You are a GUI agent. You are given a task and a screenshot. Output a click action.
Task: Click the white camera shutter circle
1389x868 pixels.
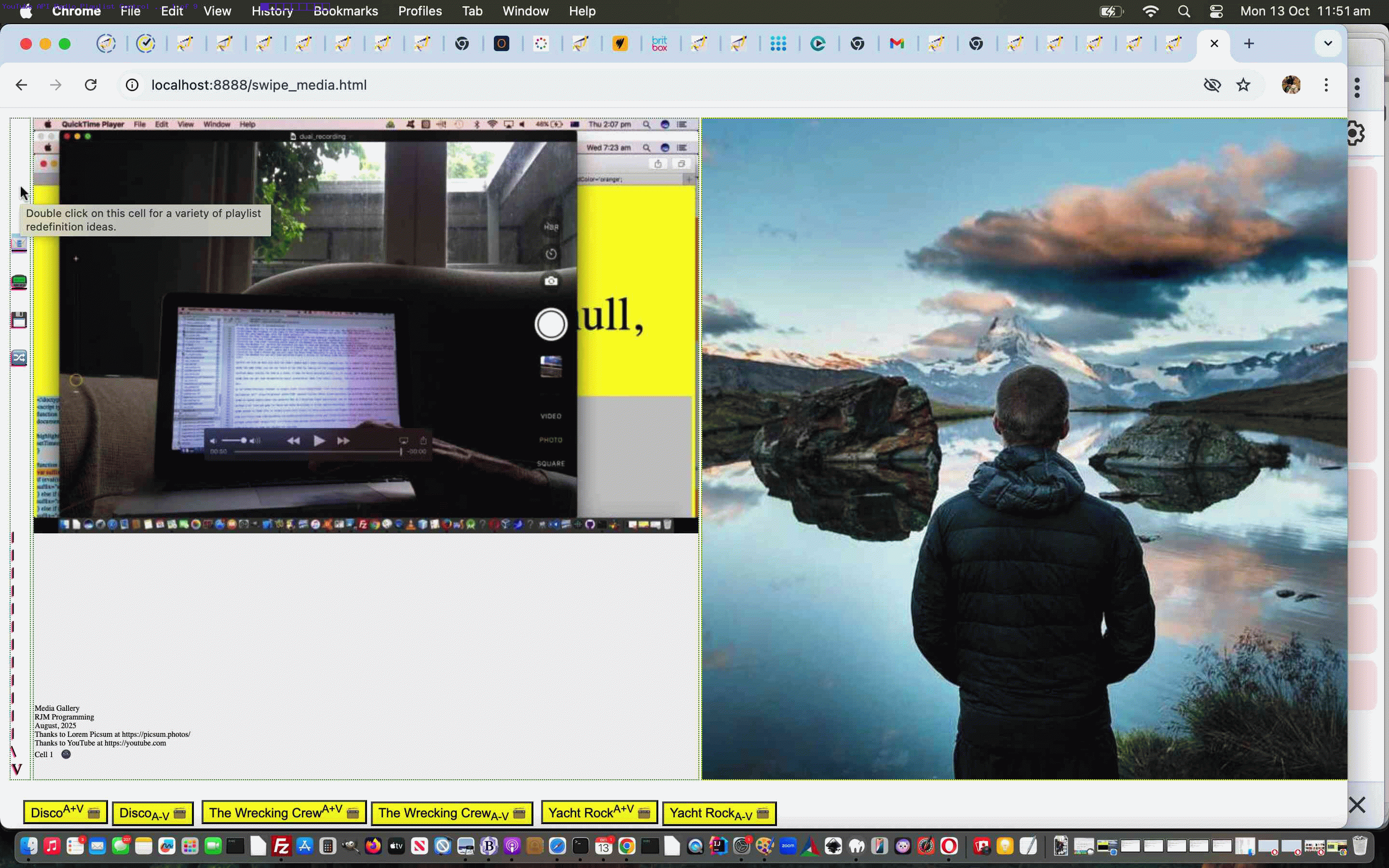[x=550, y=325]
